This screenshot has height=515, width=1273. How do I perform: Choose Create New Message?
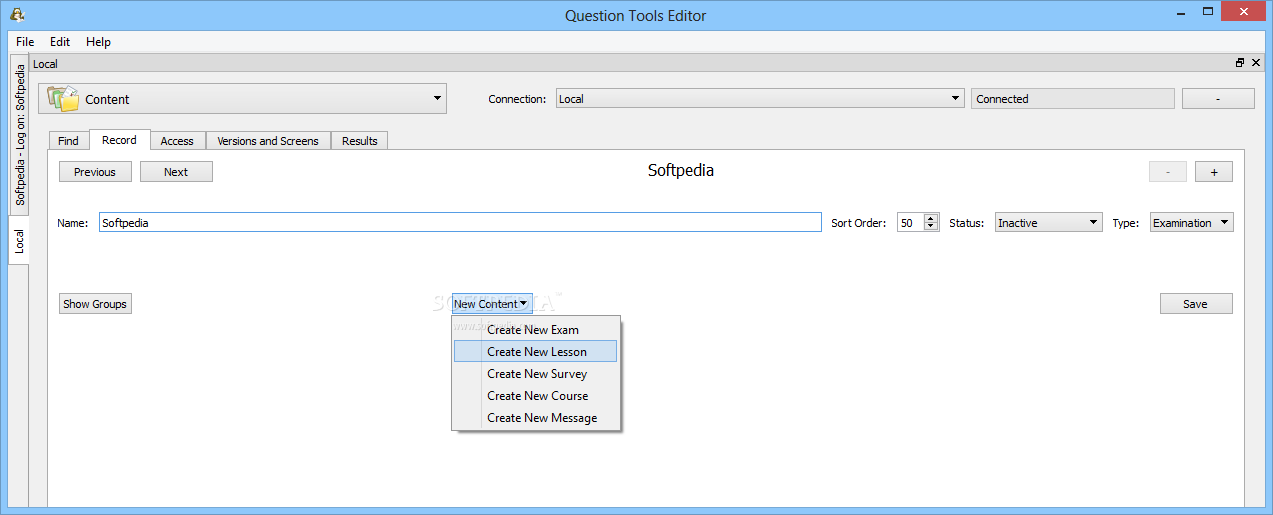(535, 418)
